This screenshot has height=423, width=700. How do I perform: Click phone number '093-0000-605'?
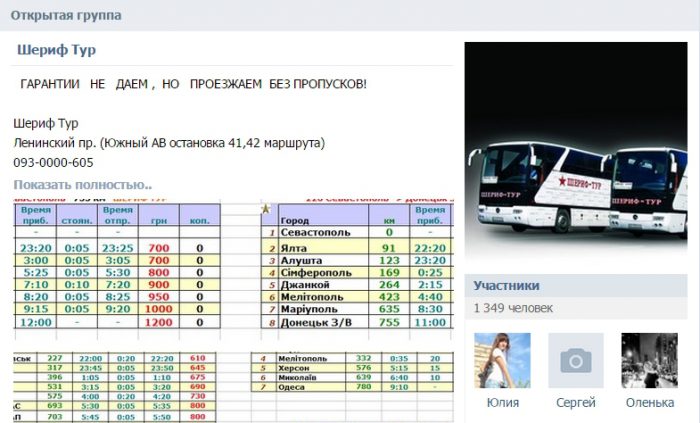point(54,162)
